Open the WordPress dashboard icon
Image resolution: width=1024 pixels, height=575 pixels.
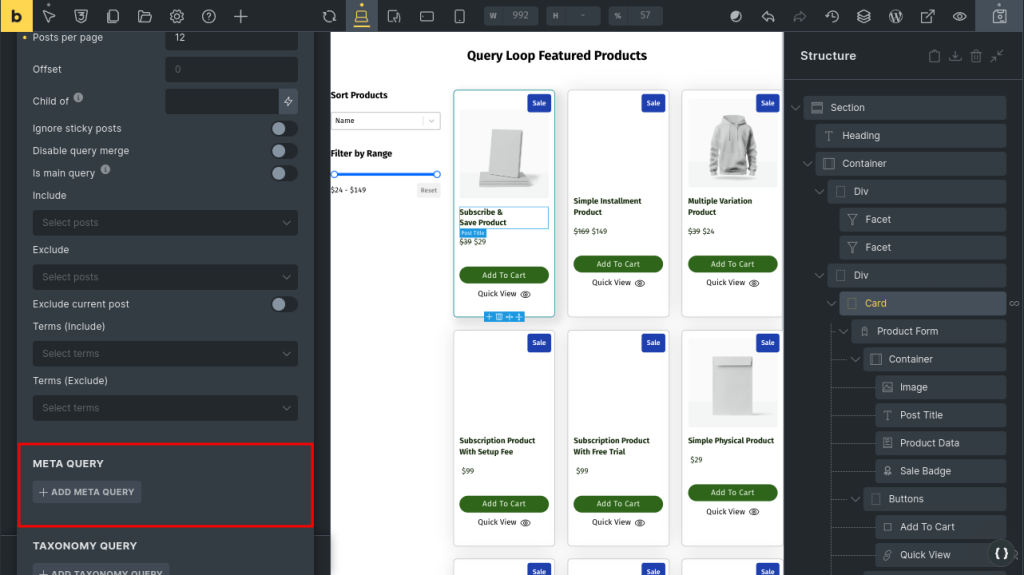tap(896, 16)
